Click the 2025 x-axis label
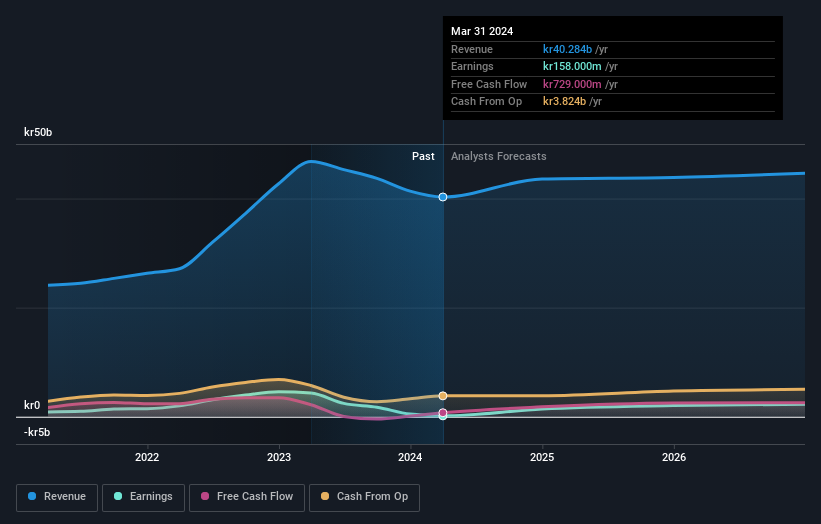Viewport: 821px width, 524px height. click(x=542, y=457)
